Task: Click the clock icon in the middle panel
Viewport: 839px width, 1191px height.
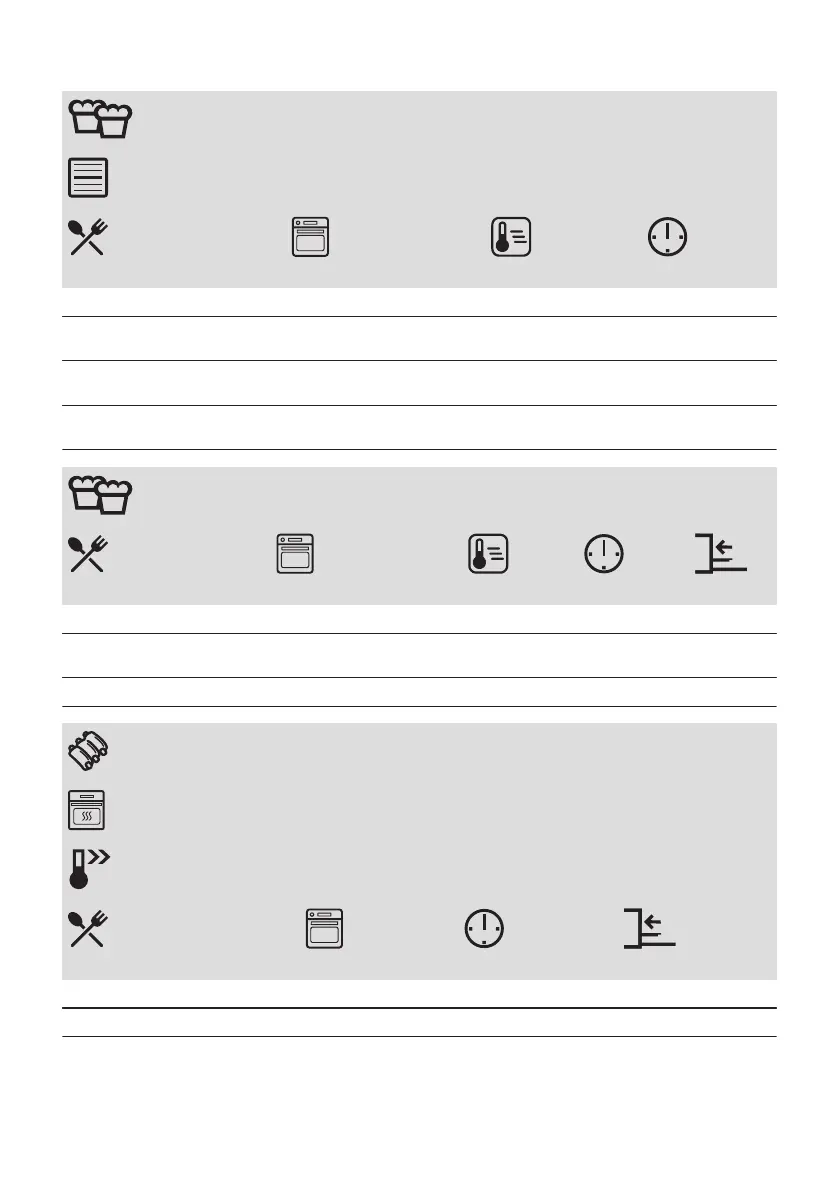Action: click(x=604, y=554)
